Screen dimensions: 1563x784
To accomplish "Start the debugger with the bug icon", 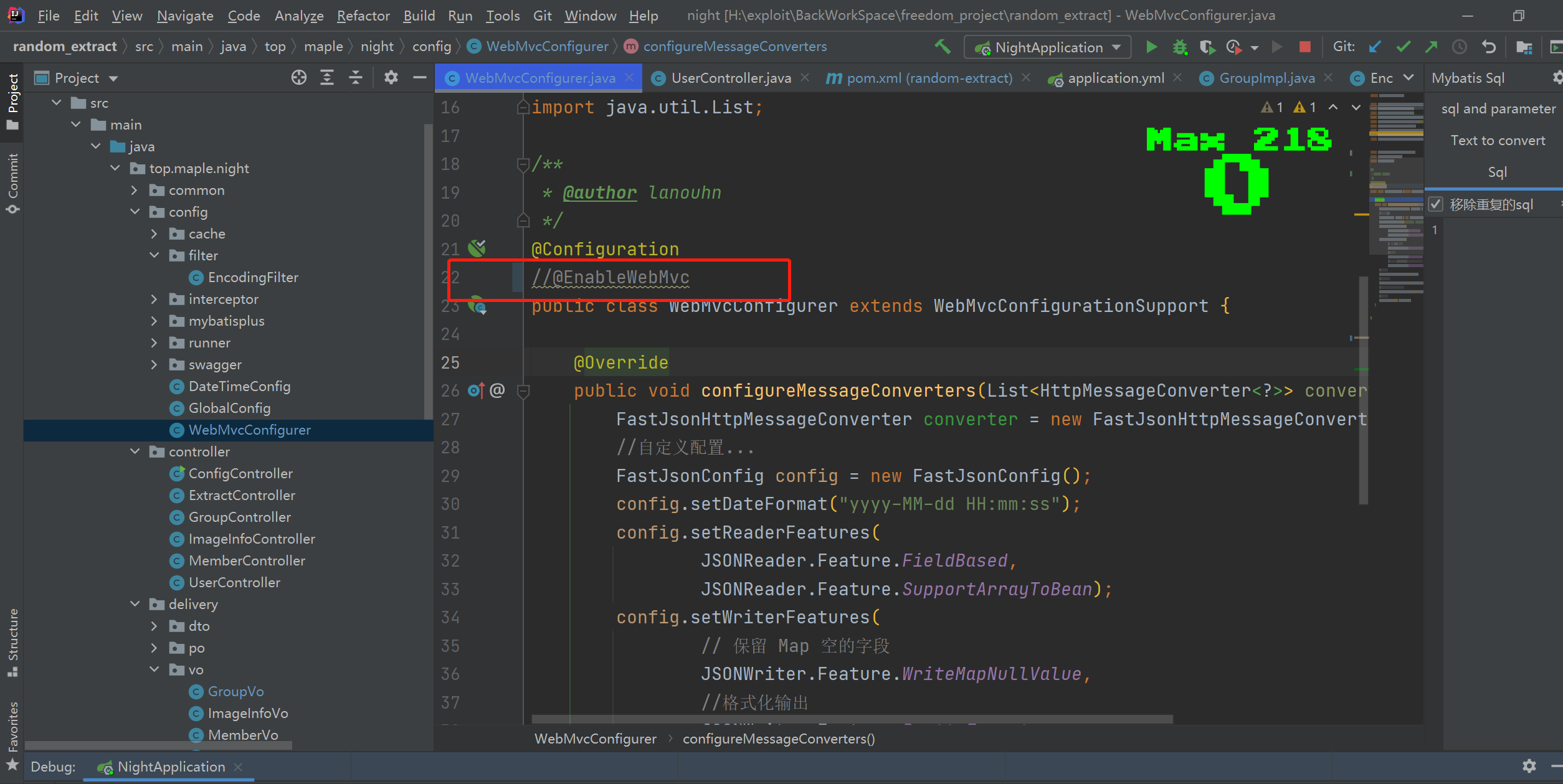I will 1179,47.
